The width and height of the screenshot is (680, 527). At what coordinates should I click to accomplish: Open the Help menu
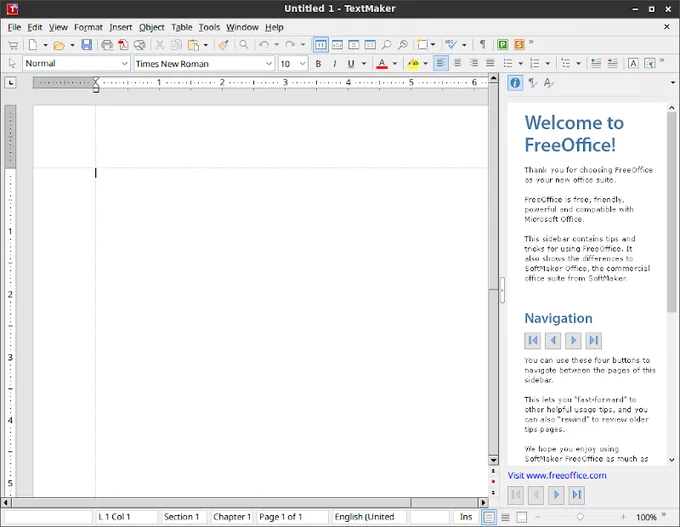pos(274,27)
